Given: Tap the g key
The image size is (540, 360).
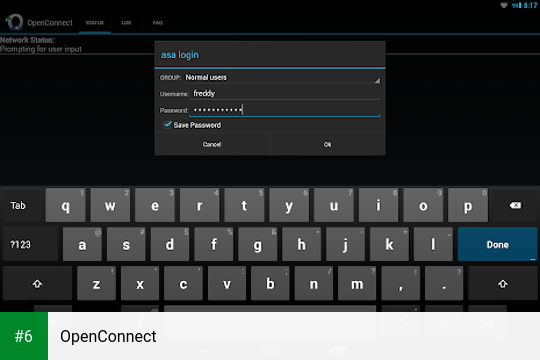Looking at the screenshot, I should 258,245.
